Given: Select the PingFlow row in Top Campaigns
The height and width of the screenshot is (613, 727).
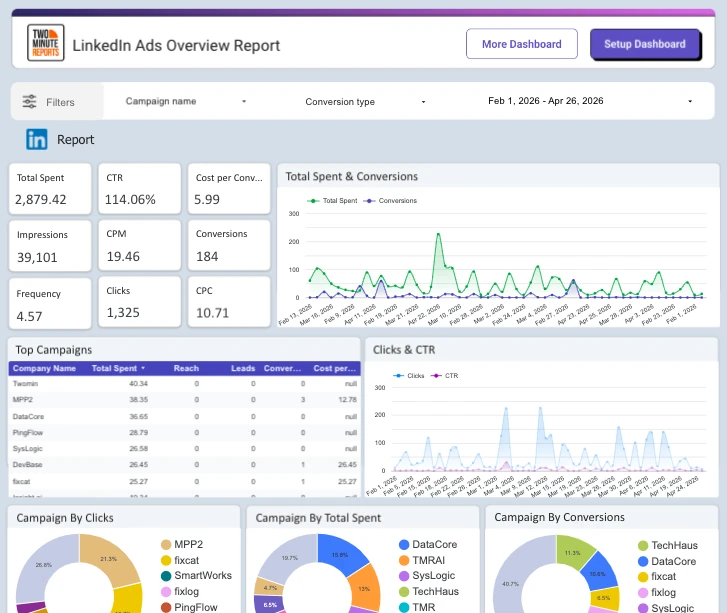Looking at the screenshot, I should tap(185, 433).
